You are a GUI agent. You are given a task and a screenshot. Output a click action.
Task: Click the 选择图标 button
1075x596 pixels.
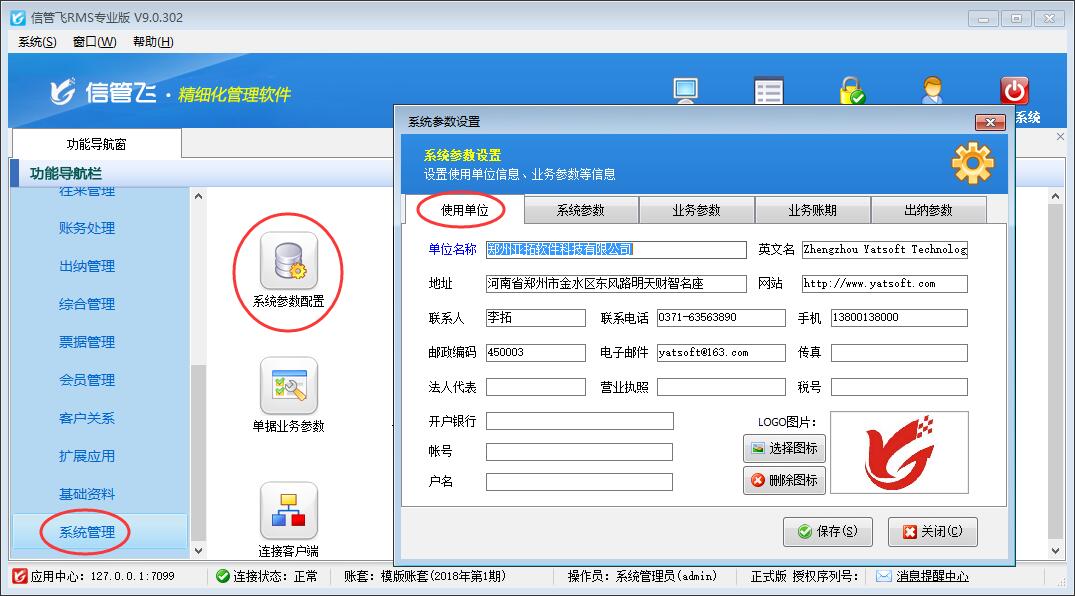coord(784,448)
